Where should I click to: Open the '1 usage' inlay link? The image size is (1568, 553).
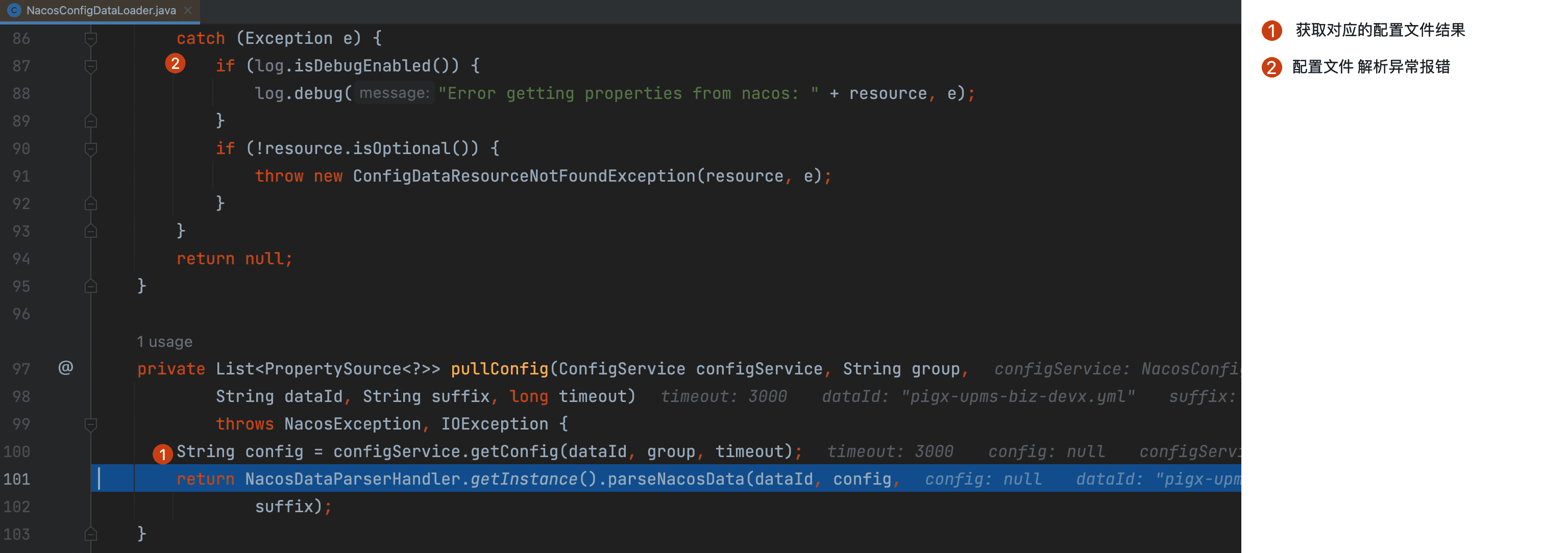(x=164, y=342)
